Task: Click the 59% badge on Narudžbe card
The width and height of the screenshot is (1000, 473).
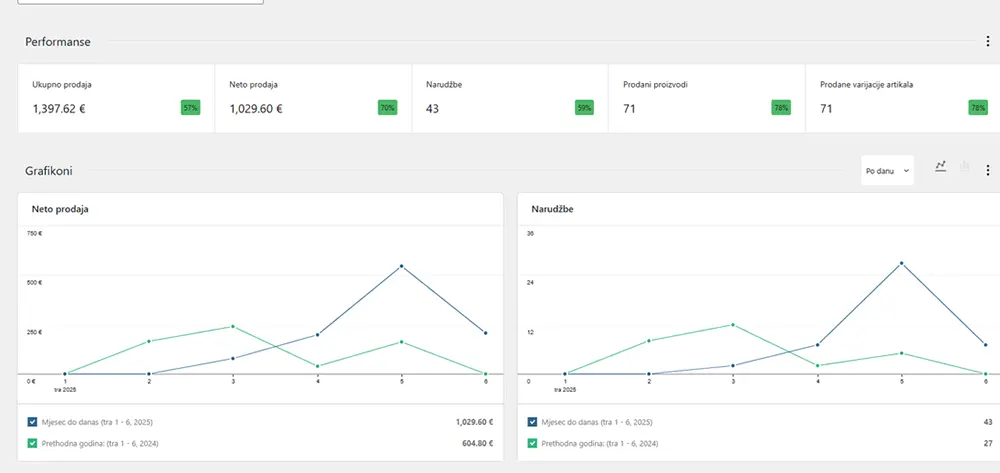Action: (x=584, y=108)
